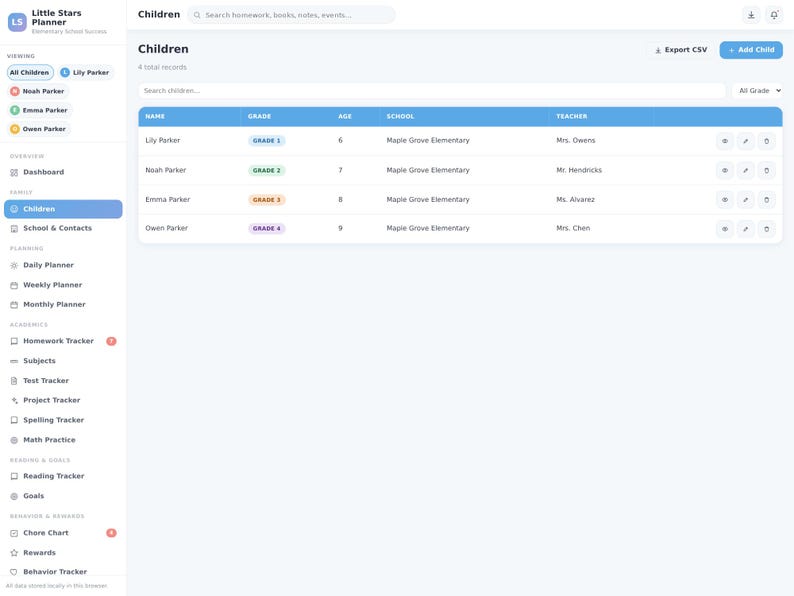Click the LS app logo icon
The image size is (794, 596).
click(17, 22)
